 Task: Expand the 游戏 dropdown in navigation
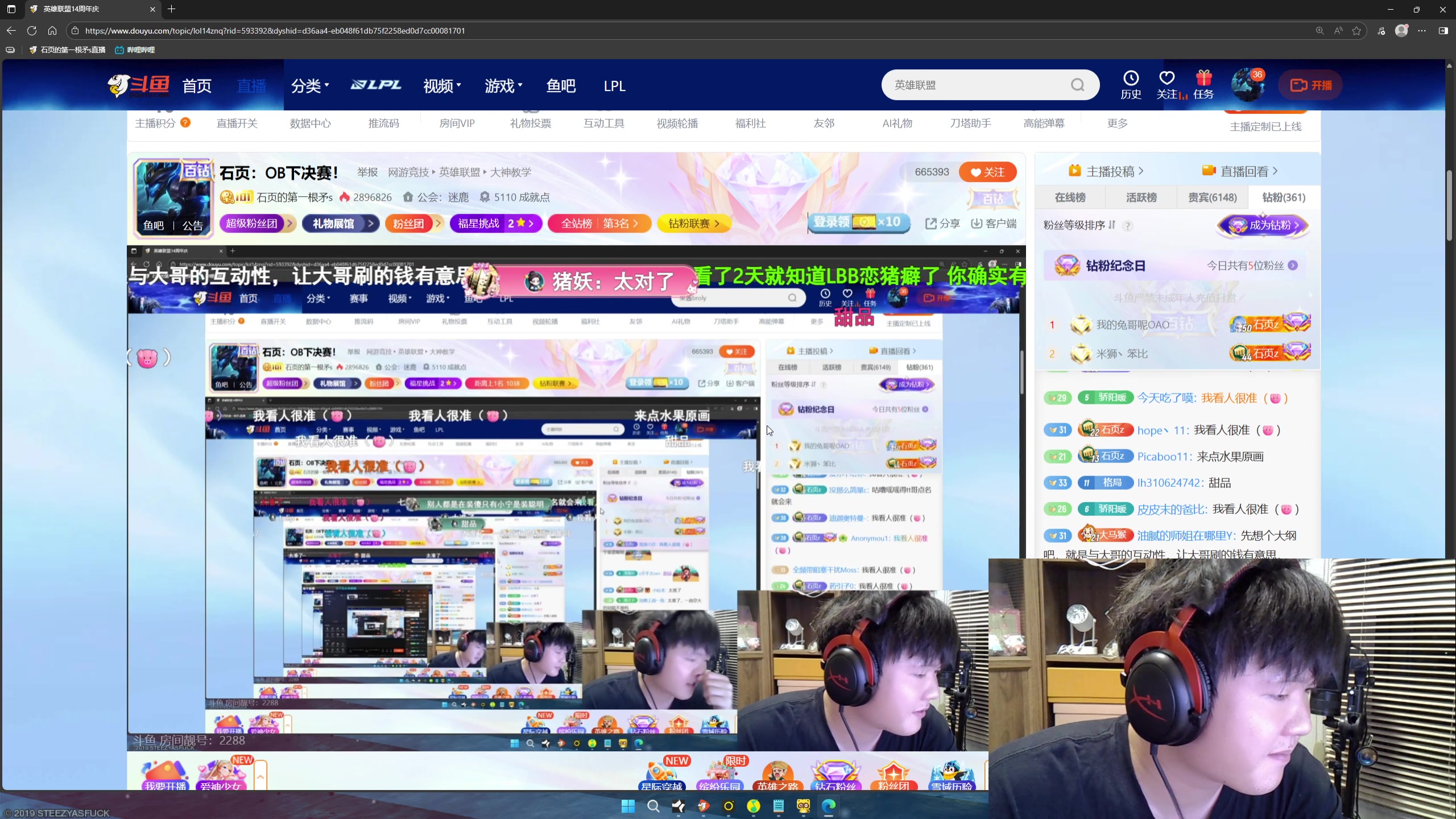point(504,86)
